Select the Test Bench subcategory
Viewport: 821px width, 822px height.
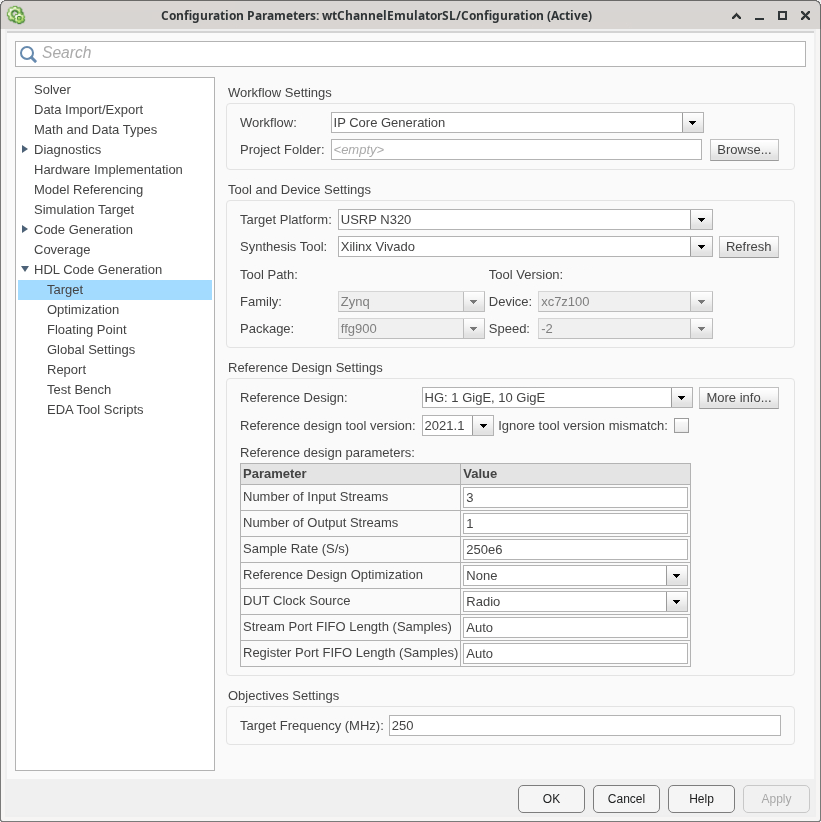[79, 390]
